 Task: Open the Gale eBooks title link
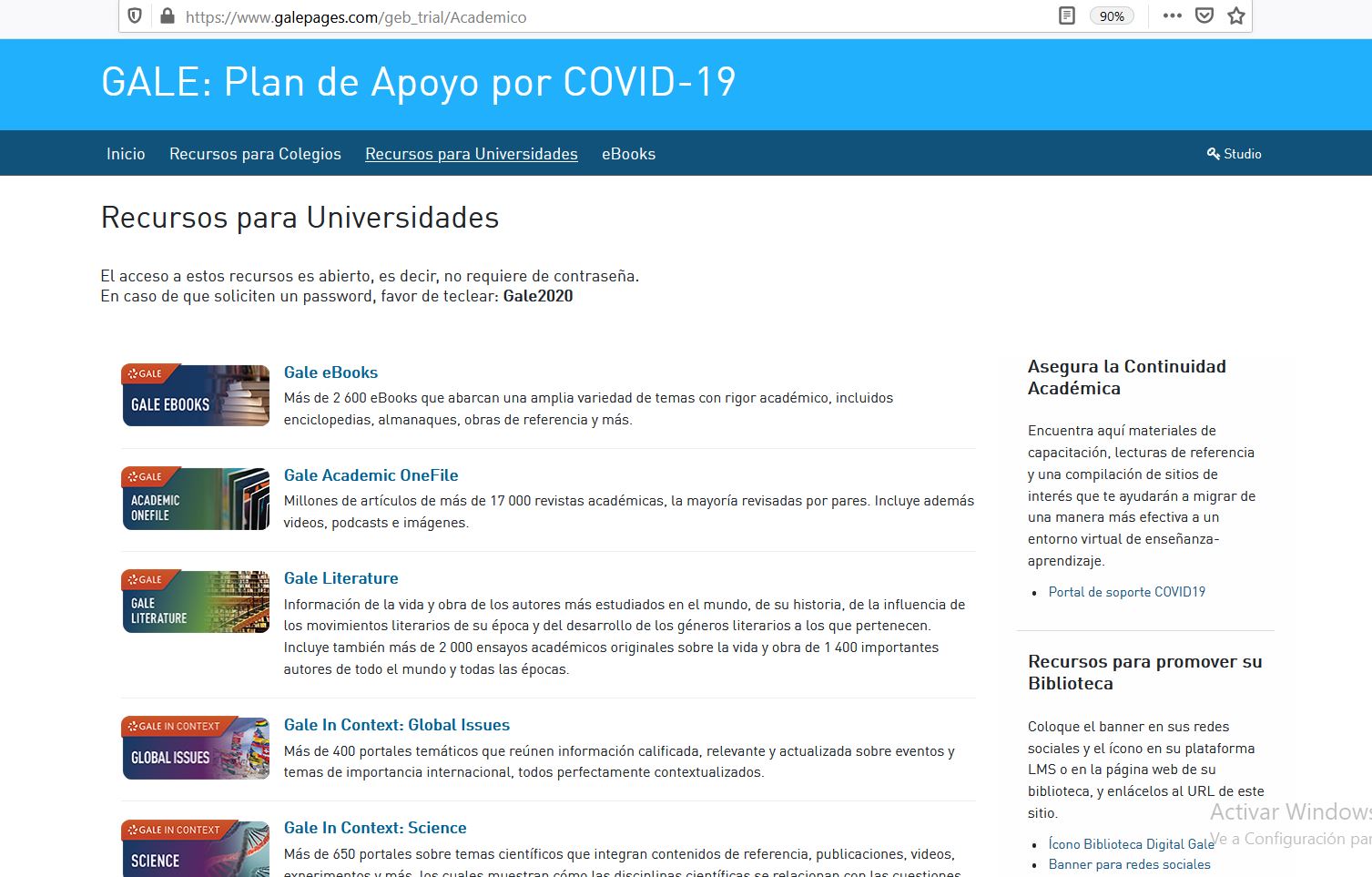330,372
